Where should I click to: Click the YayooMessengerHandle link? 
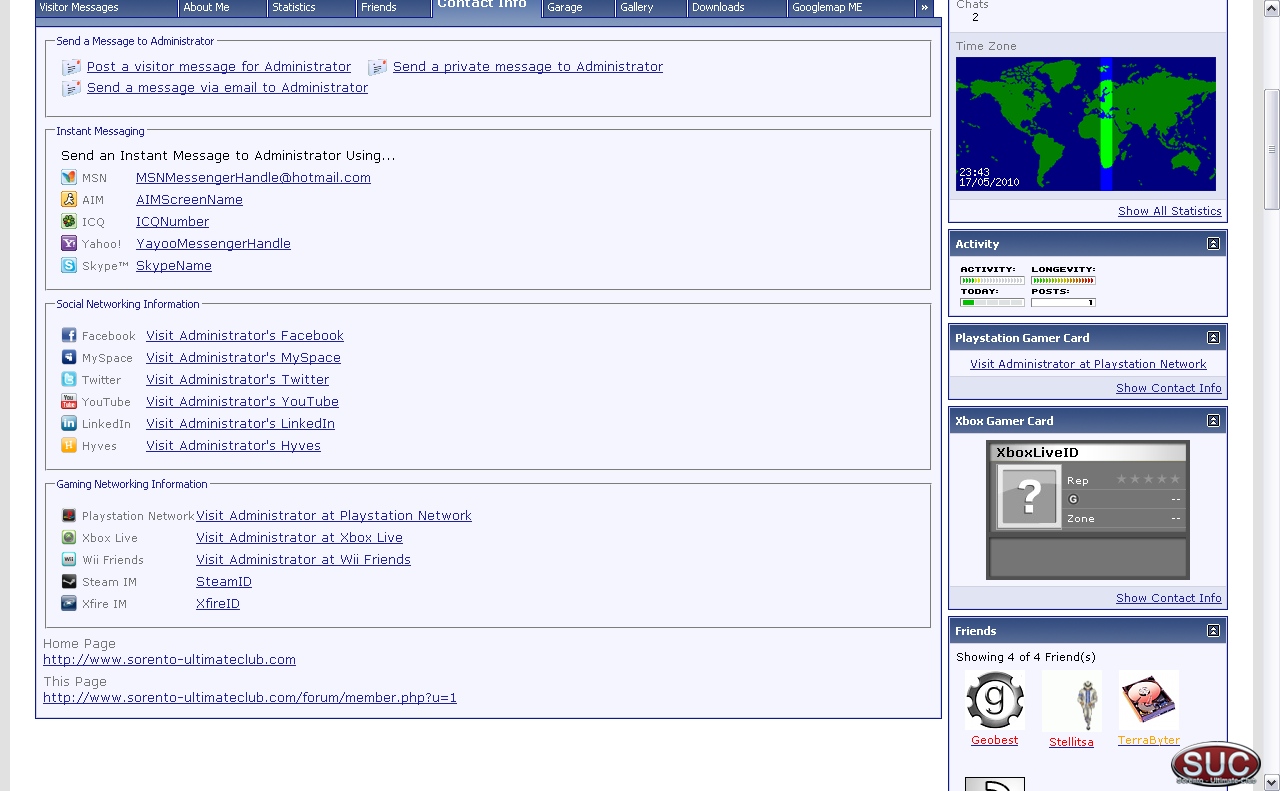click(x=213, y=244)
